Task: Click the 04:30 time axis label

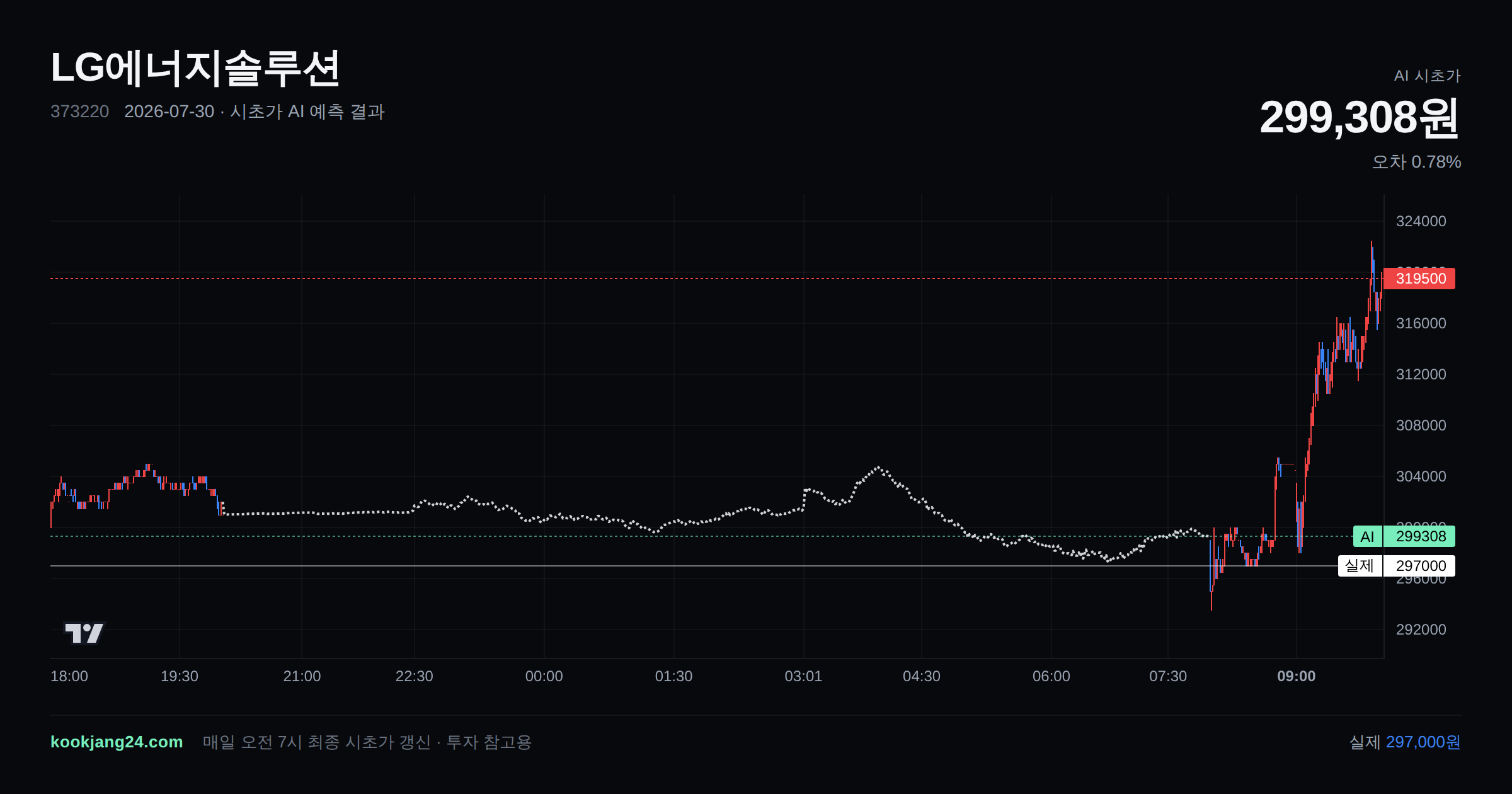Action: point(922,676)
